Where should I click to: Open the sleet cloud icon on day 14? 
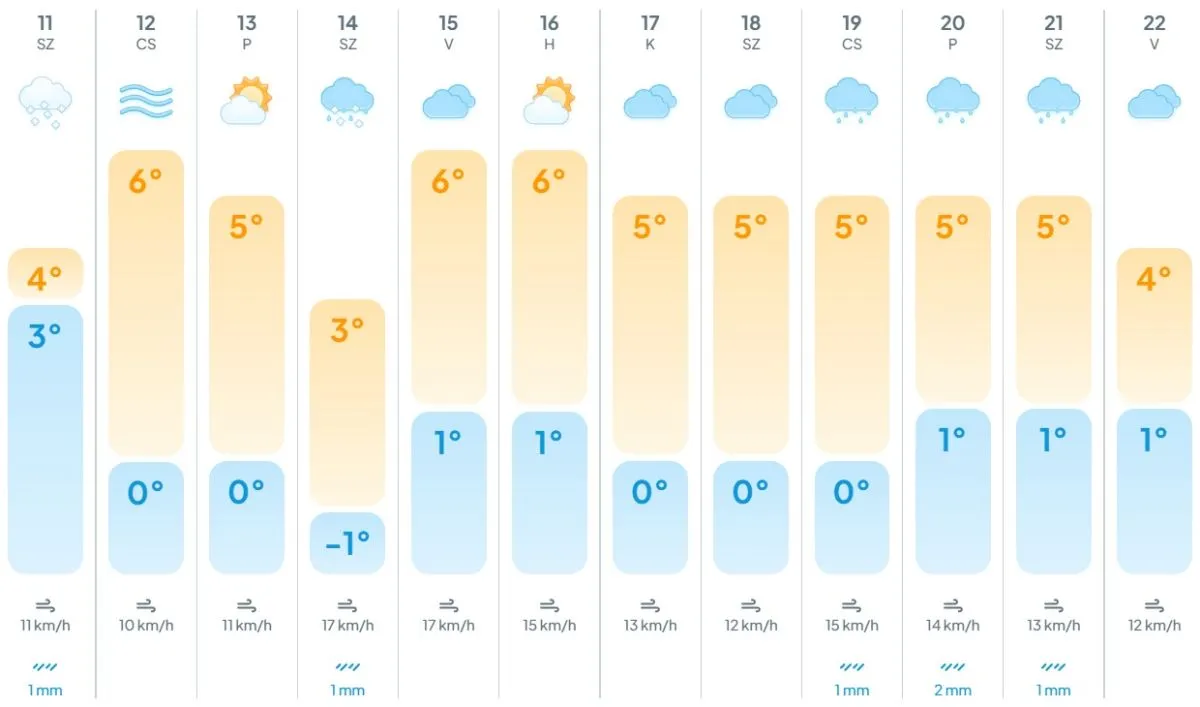coord(347,102)
